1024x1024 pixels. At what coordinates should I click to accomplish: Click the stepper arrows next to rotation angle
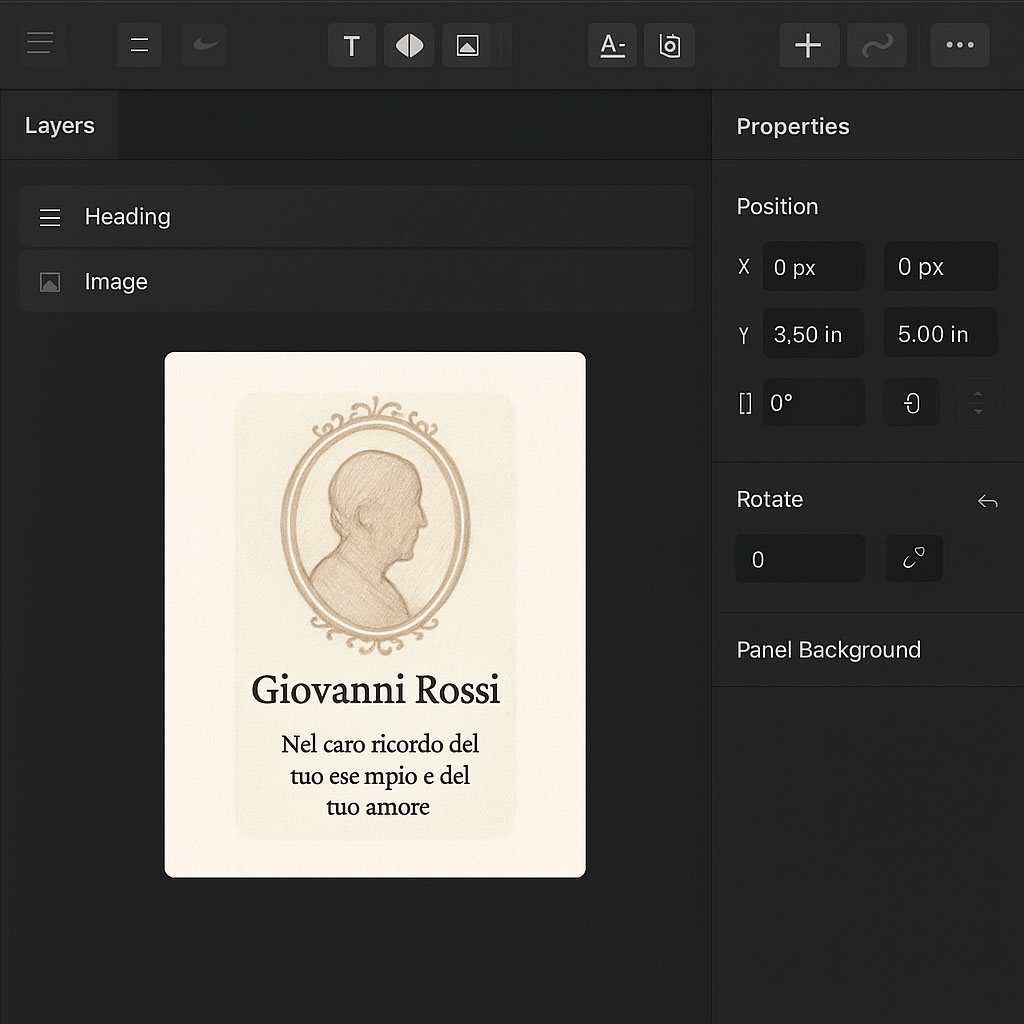click(978, 402)
